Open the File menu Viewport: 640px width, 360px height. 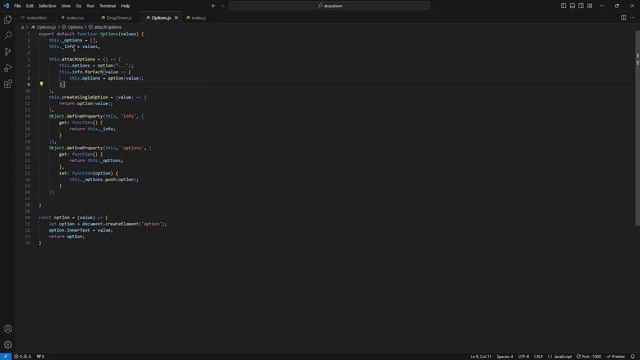18,6
